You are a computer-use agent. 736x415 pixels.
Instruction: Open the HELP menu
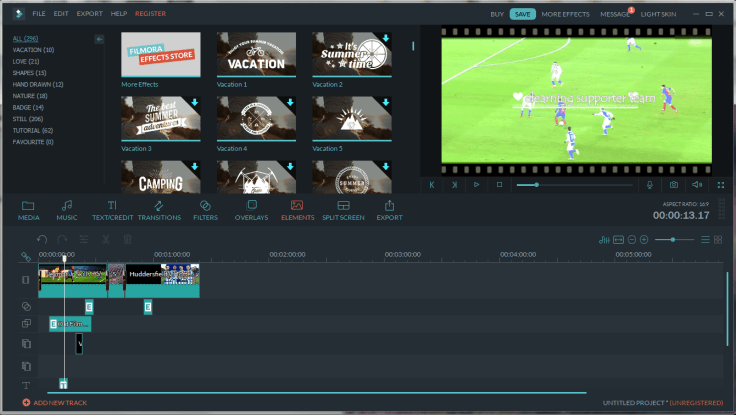(119, 14)
